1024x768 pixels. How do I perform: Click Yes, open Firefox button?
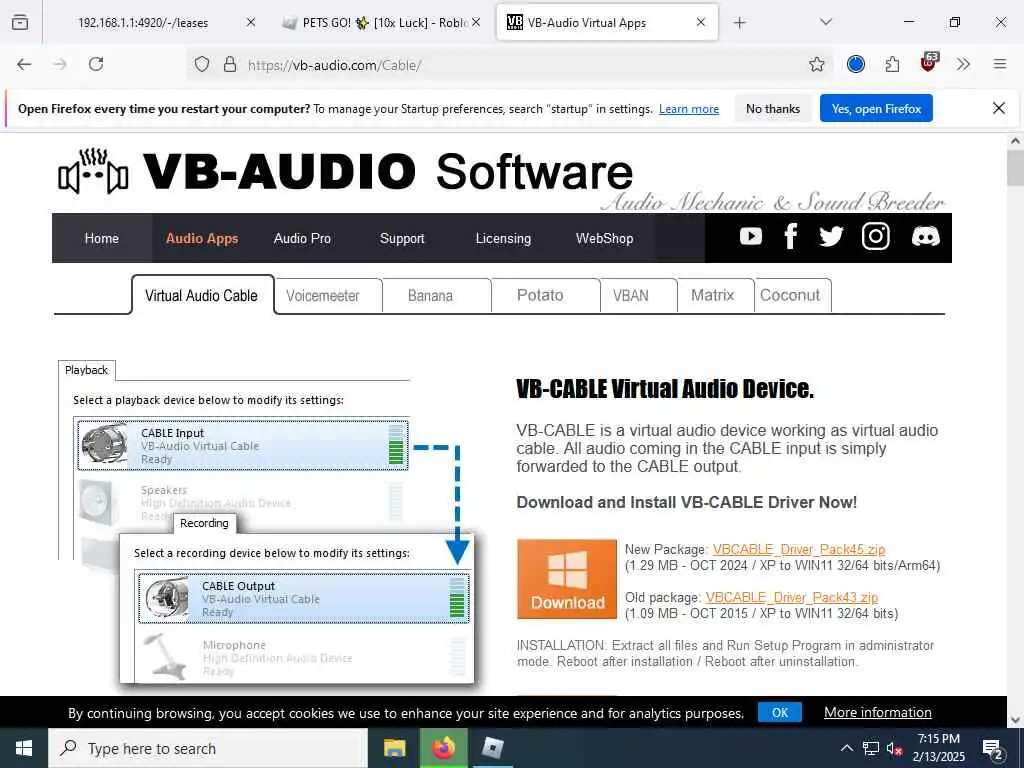click(x=876, y=108)
